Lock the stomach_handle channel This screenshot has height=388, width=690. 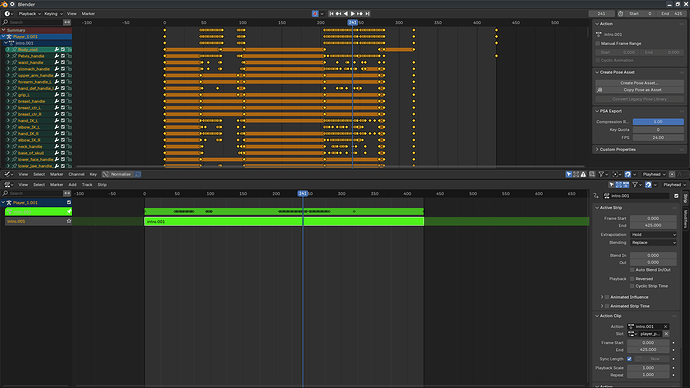tap(69, 69)
